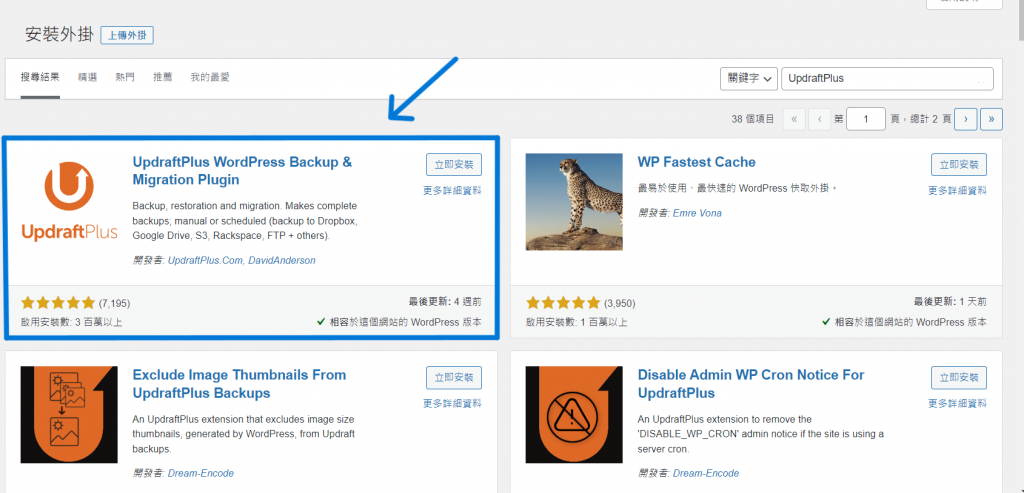
Task: Click WP Fastest Cache star rating
Action: [x=563, y=303]
